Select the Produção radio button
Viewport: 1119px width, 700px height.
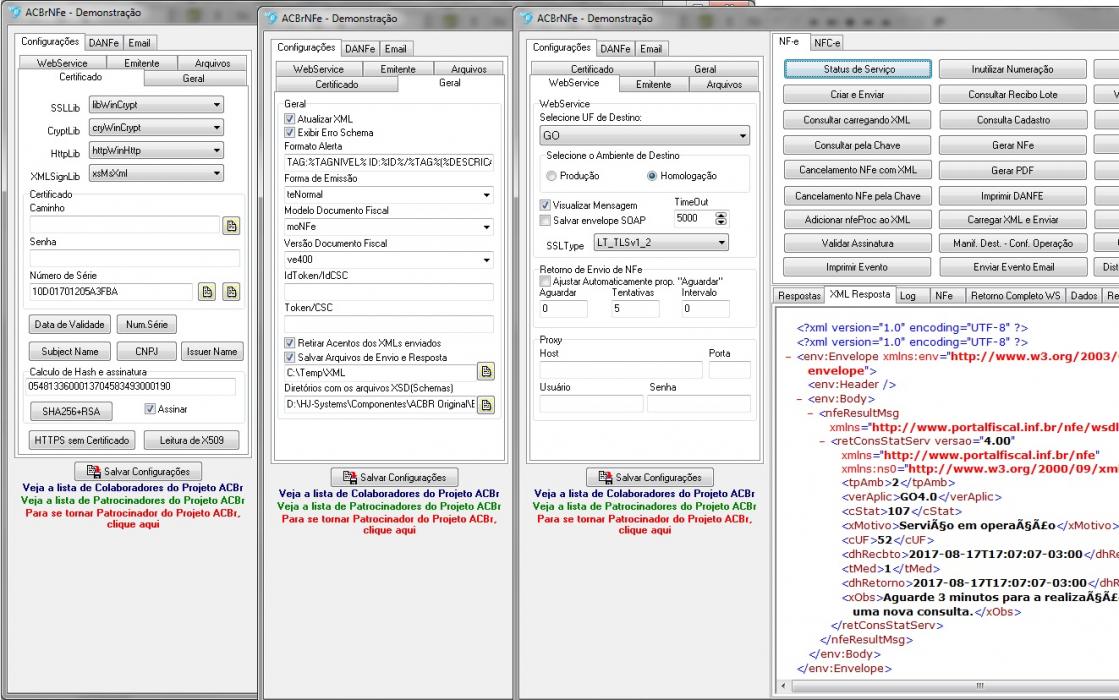pyautogui.click(x=551, y=176)
